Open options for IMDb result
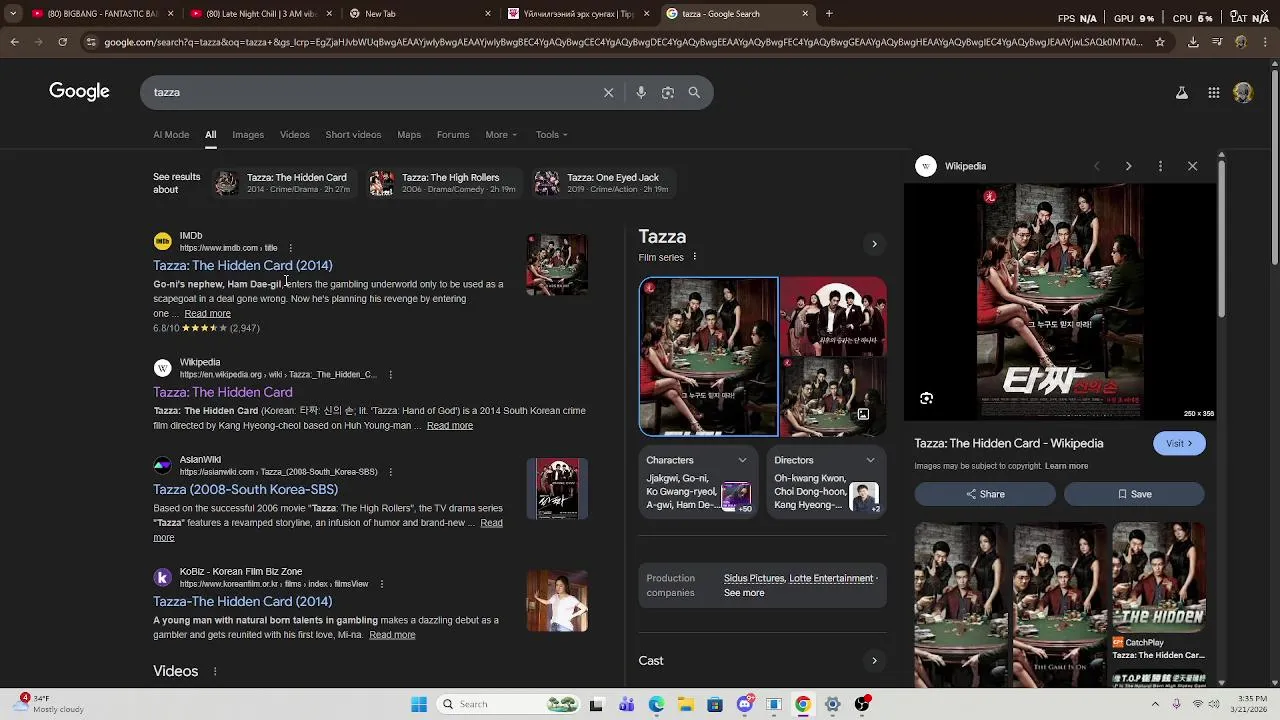1280x720 pixels. click(x=291, y=248)
